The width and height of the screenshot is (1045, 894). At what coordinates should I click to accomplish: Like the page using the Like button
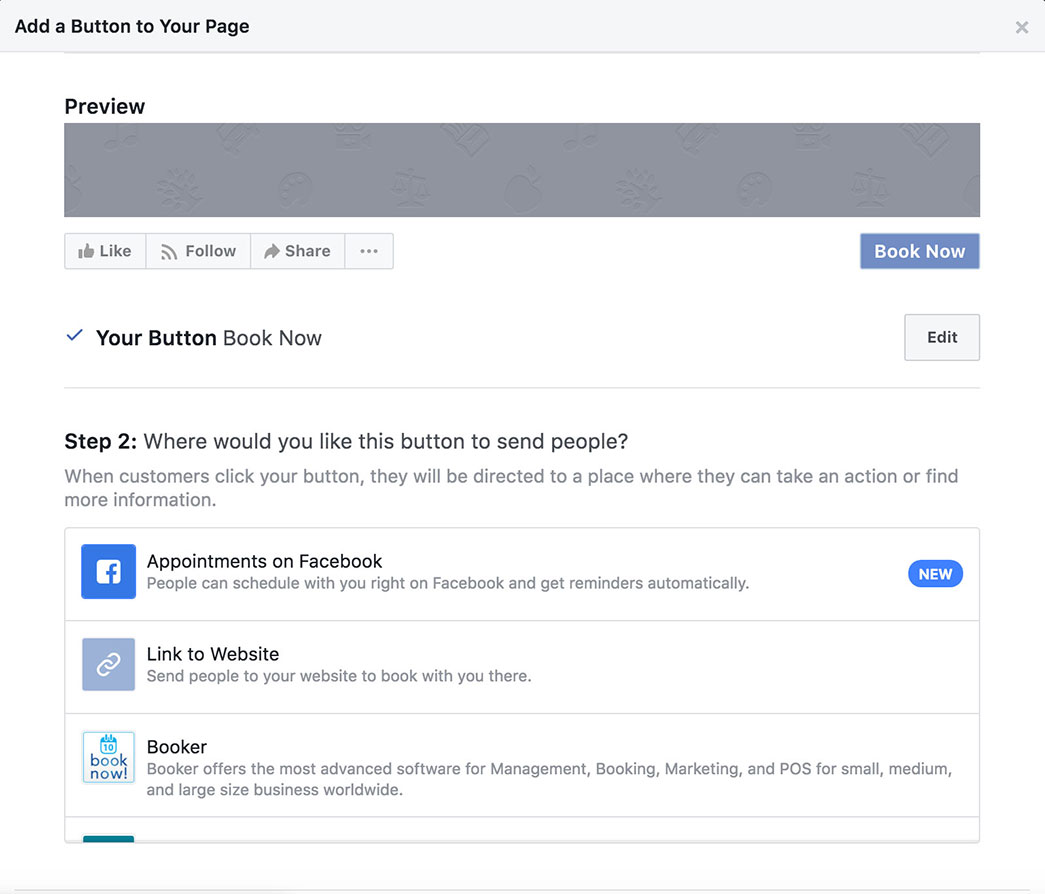click(x=104, y=251)
